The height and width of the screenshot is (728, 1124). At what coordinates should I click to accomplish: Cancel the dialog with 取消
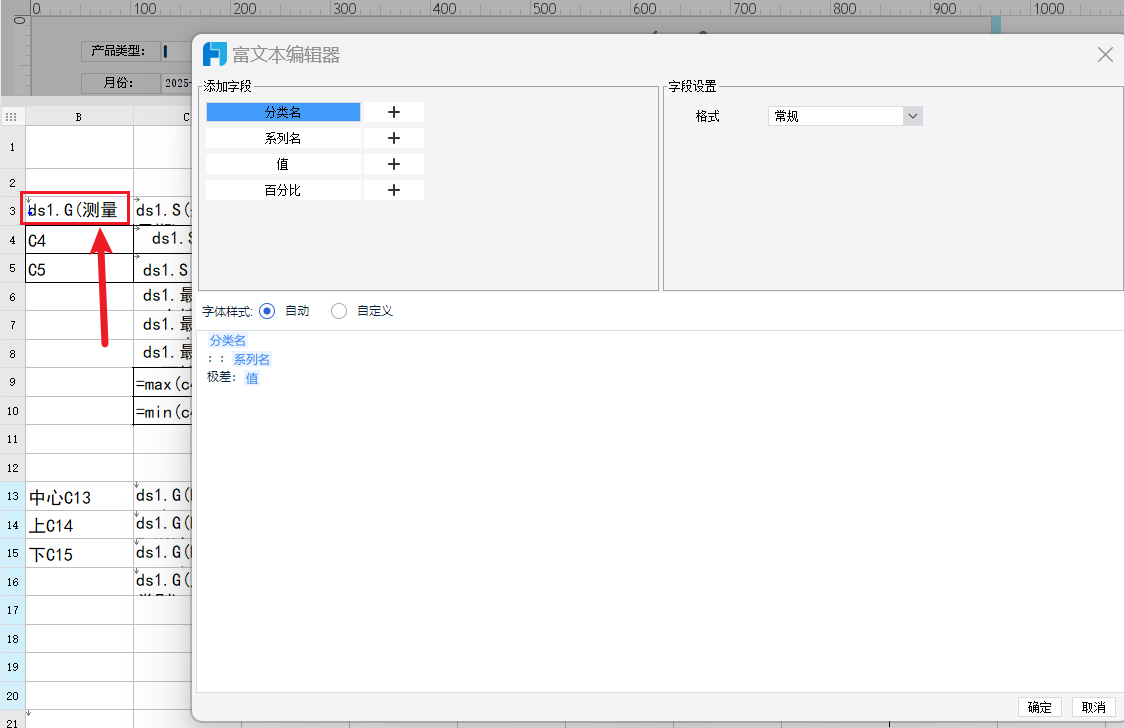click(1093, 707)
